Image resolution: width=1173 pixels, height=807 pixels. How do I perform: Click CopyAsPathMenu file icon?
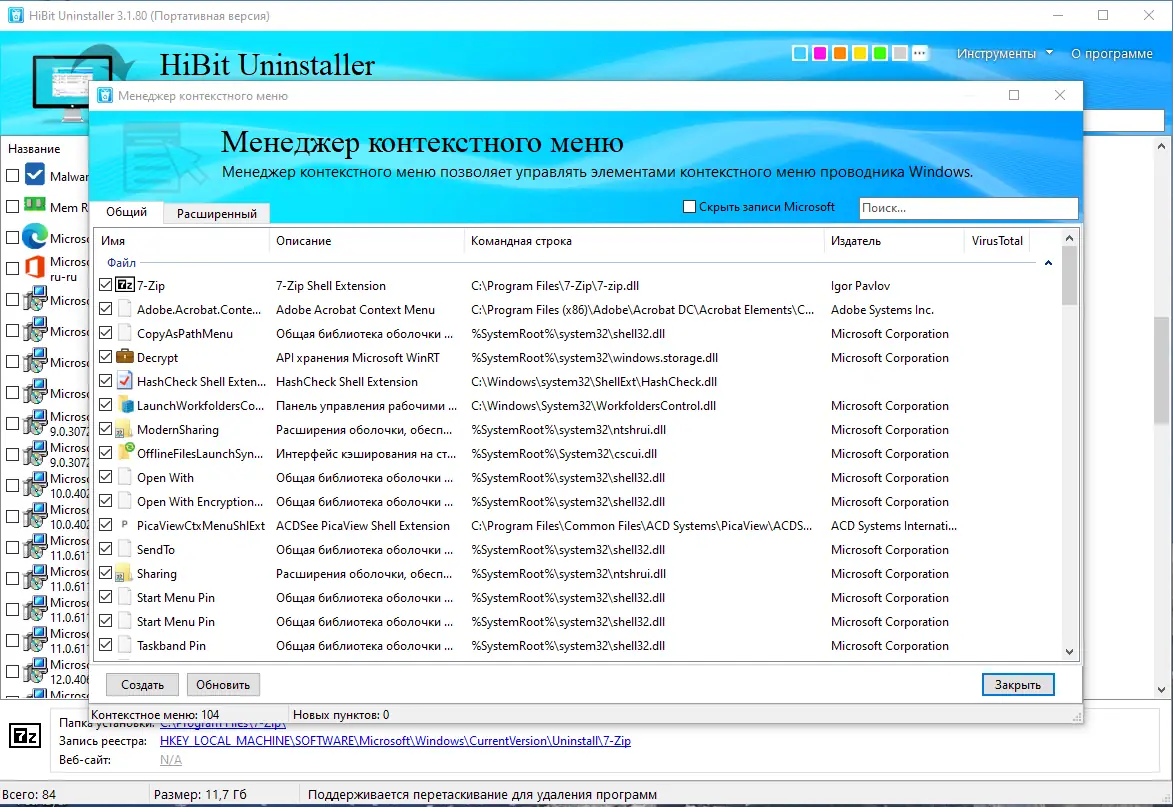coord(125,333)
